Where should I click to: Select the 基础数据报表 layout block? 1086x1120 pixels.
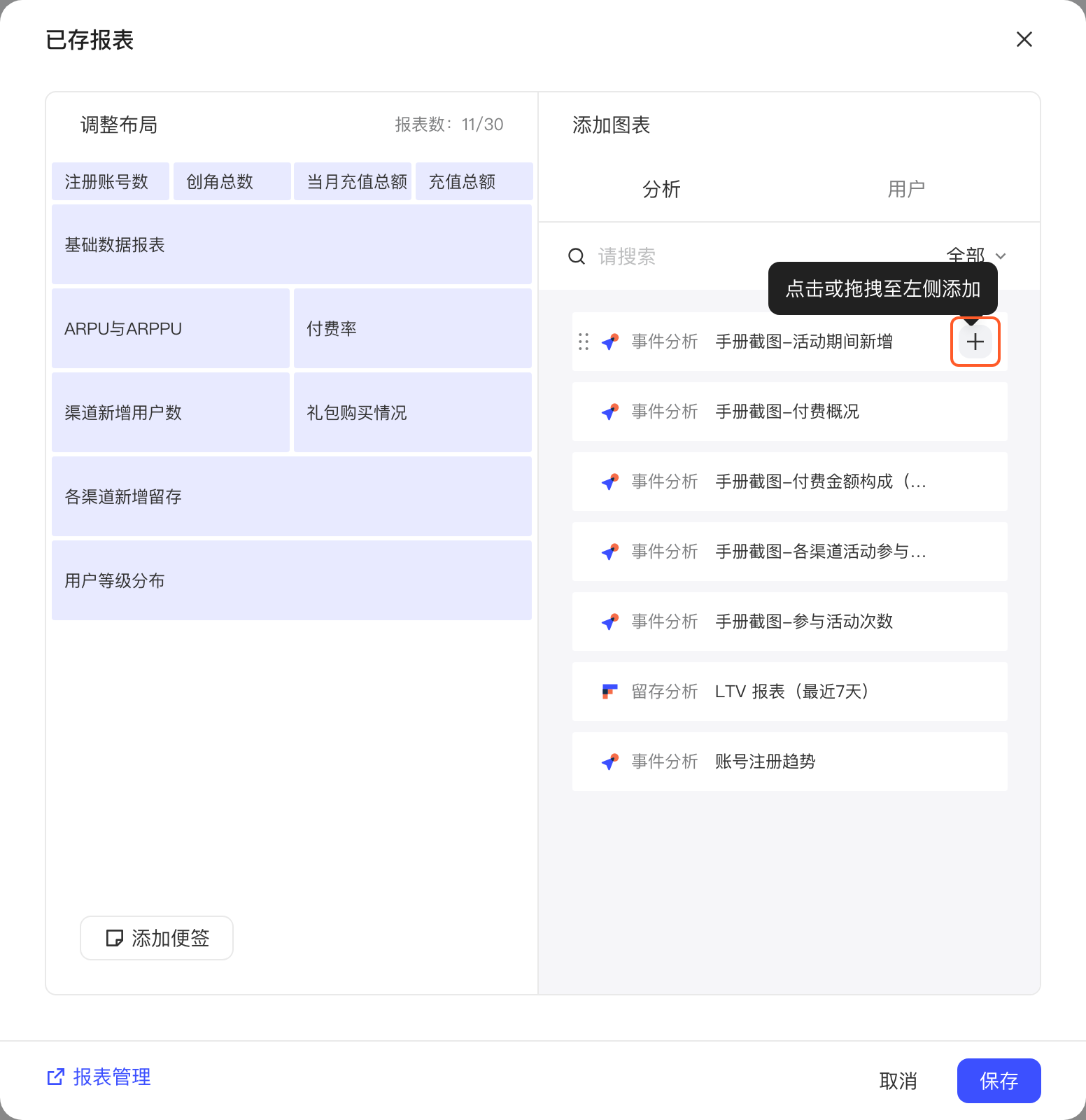[292, 244]
